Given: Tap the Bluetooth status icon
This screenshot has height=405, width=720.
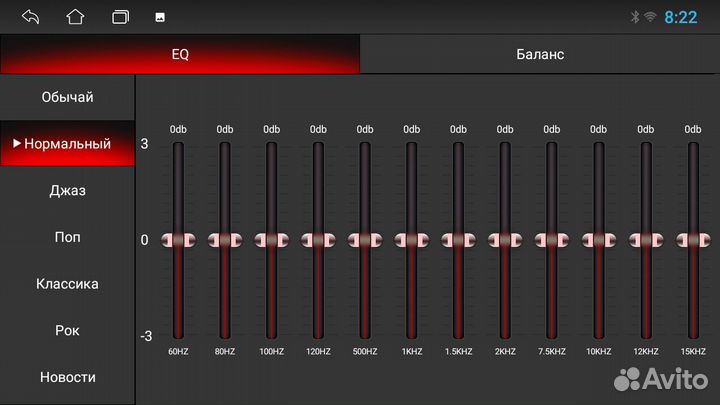Looking at the screenshot, I should (x=633, y=17).
